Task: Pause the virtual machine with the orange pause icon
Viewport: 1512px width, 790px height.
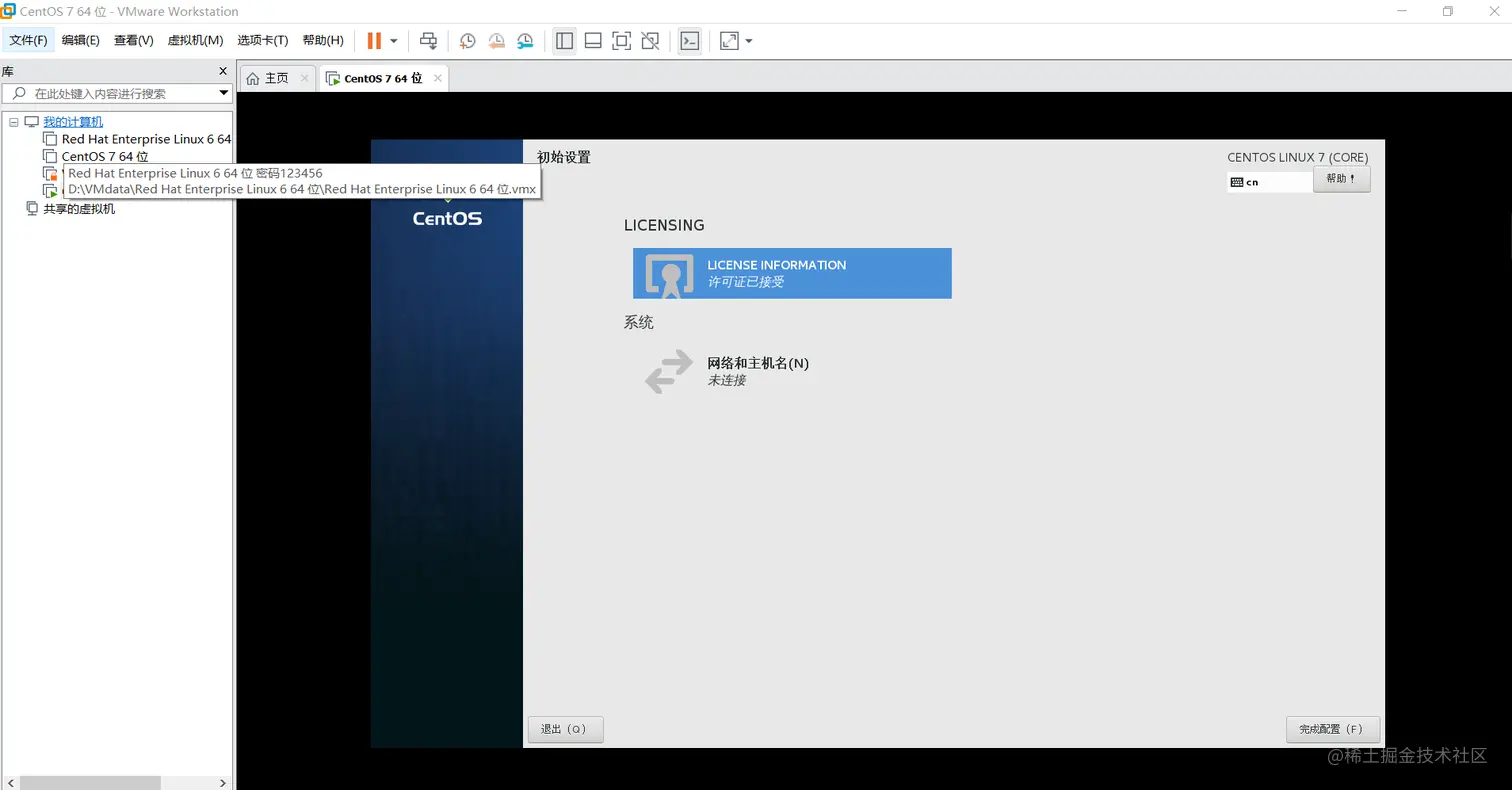Action: 374,41
